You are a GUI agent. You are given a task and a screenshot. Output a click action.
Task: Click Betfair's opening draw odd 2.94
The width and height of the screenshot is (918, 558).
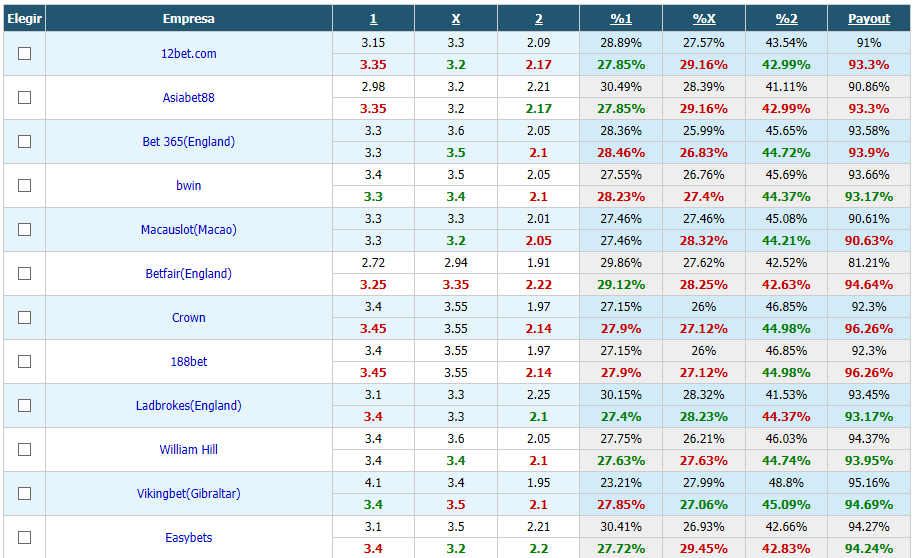[x=456, y=262]
